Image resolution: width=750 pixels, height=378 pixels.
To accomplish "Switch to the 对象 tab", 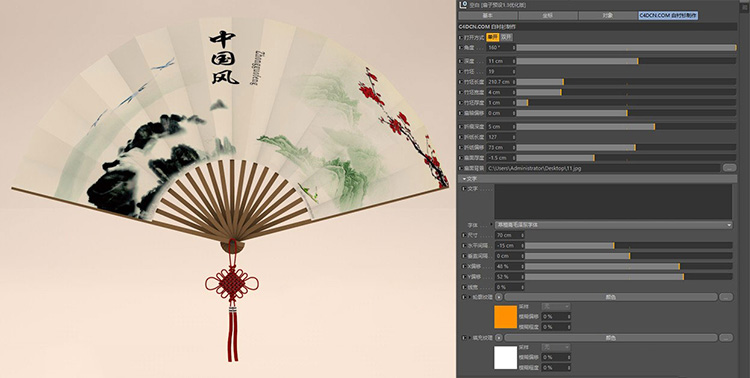I will point(608,16).
